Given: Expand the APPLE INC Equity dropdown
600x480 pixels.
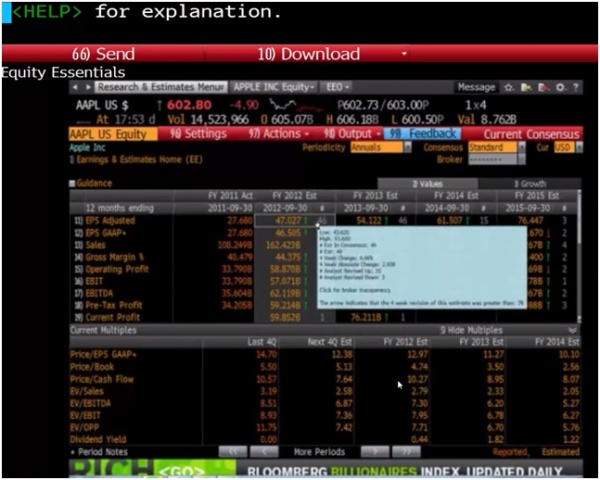Looking at the screenshot, I should [274, 87].
